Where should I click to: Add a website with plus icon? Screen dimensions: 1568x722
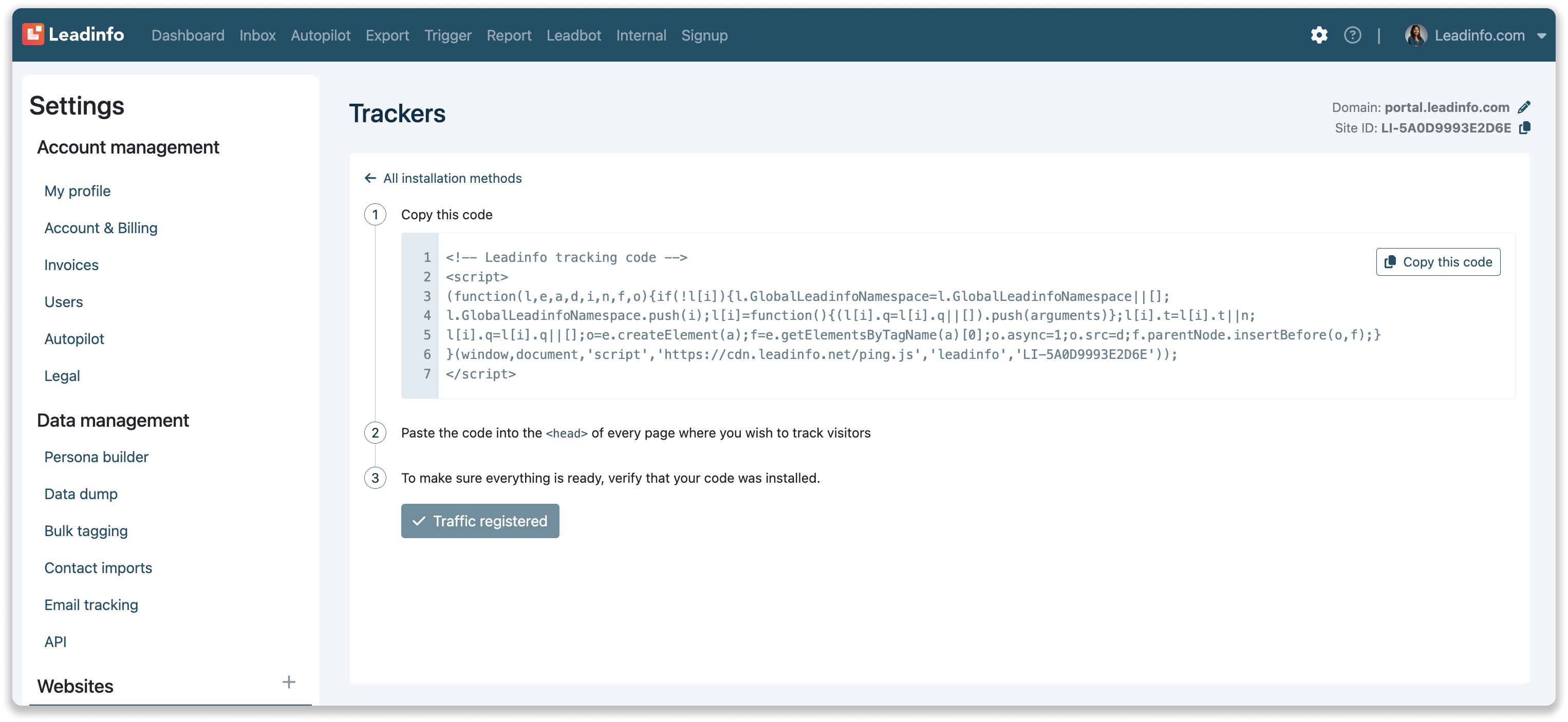(x=289, y=682)
